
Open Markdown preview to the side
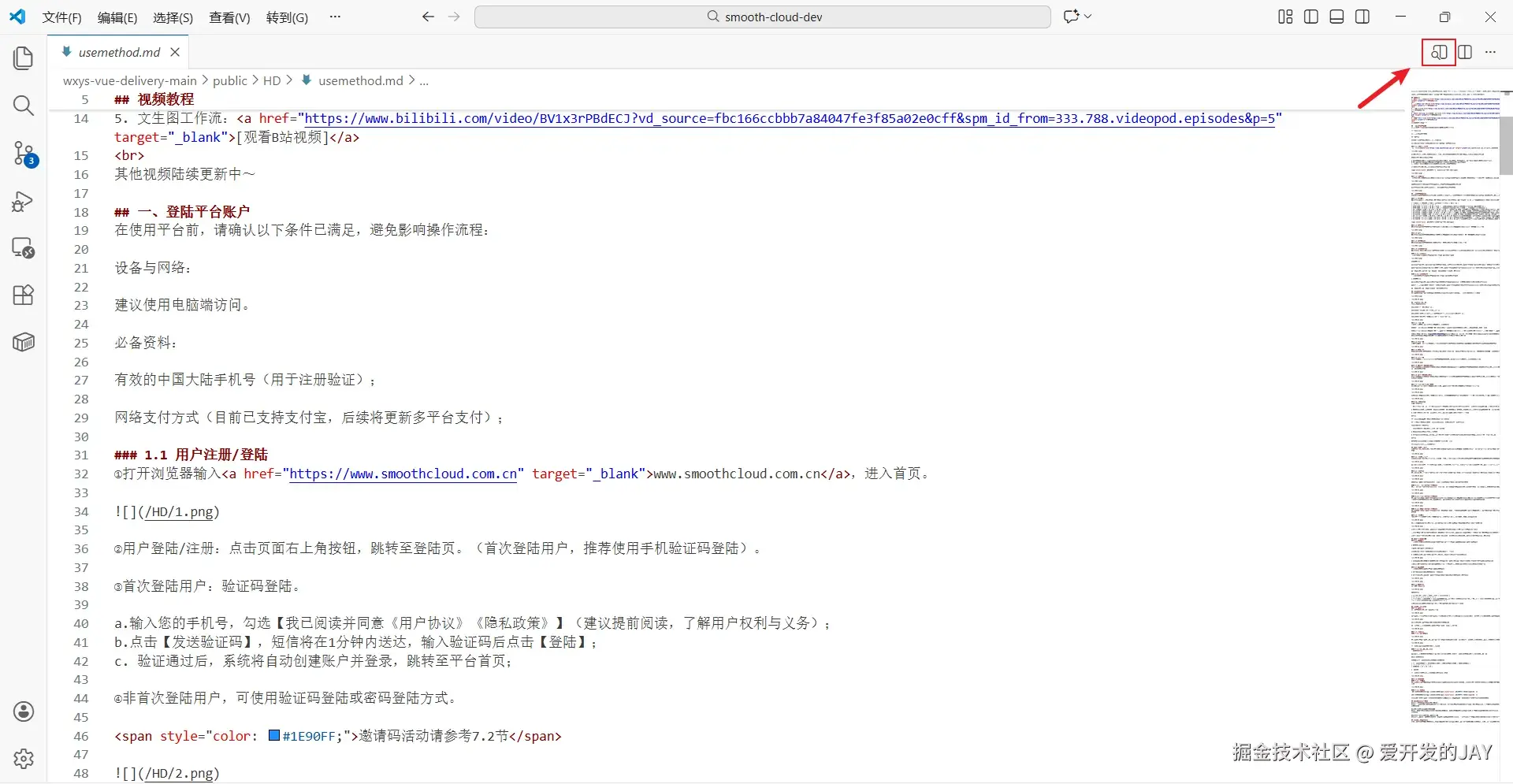point(1438,52)
